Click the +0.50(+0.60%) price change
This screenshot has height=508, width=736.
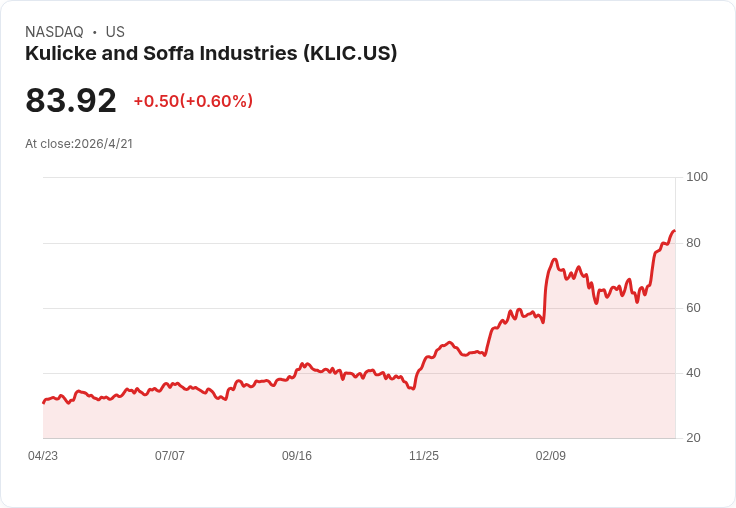click(193, 101)
